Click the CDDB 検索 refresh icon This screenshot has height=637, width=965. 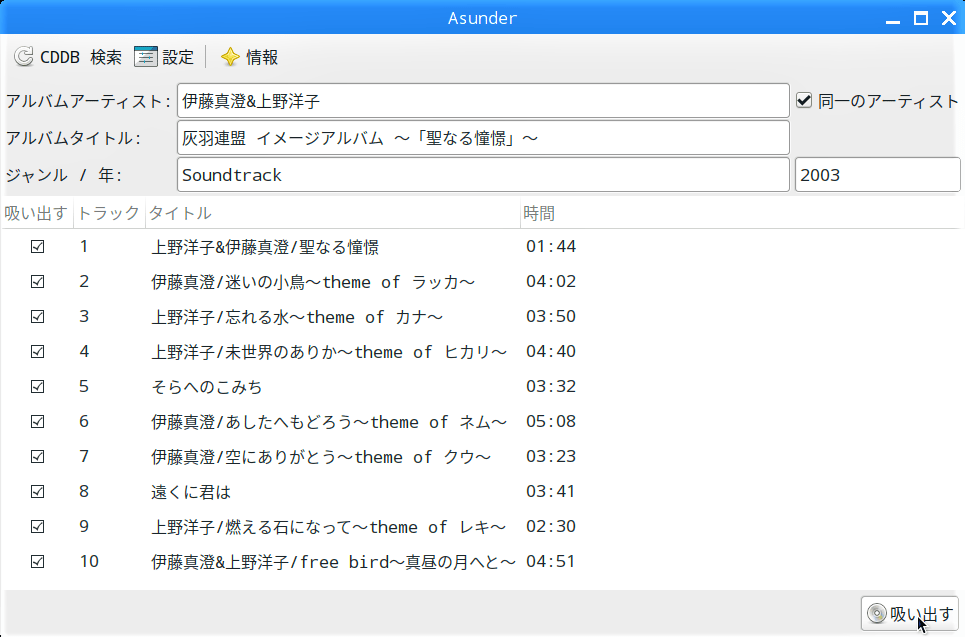(x=24, y=57)
